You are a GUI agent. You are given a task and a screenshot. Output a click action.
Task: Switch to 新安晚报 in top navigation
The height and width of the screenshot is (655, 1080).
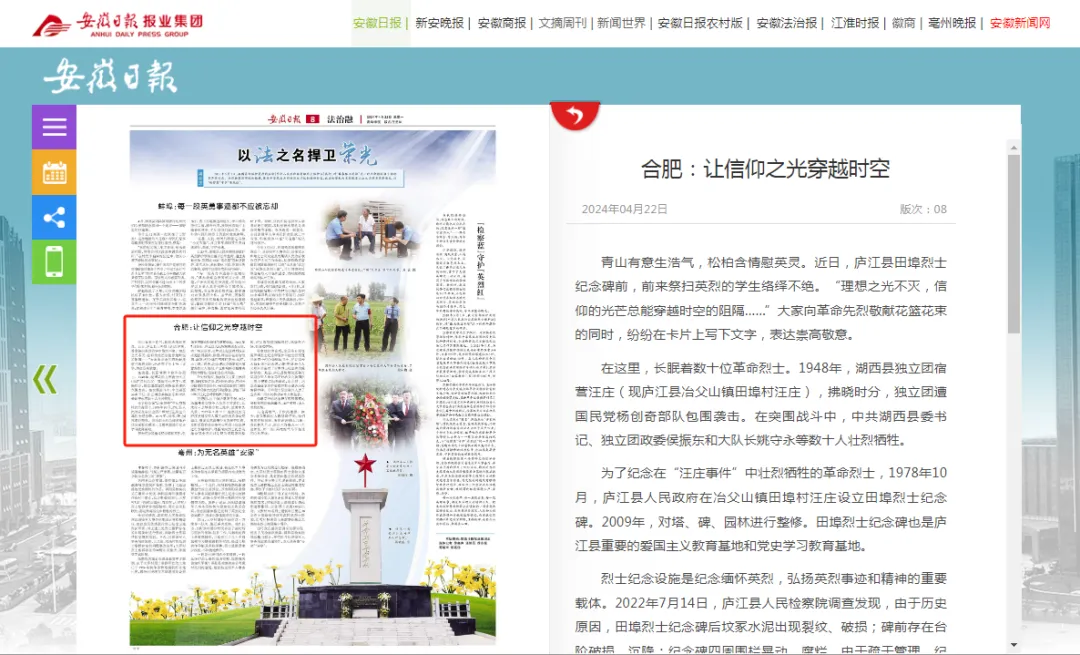[x=439, y=23]
